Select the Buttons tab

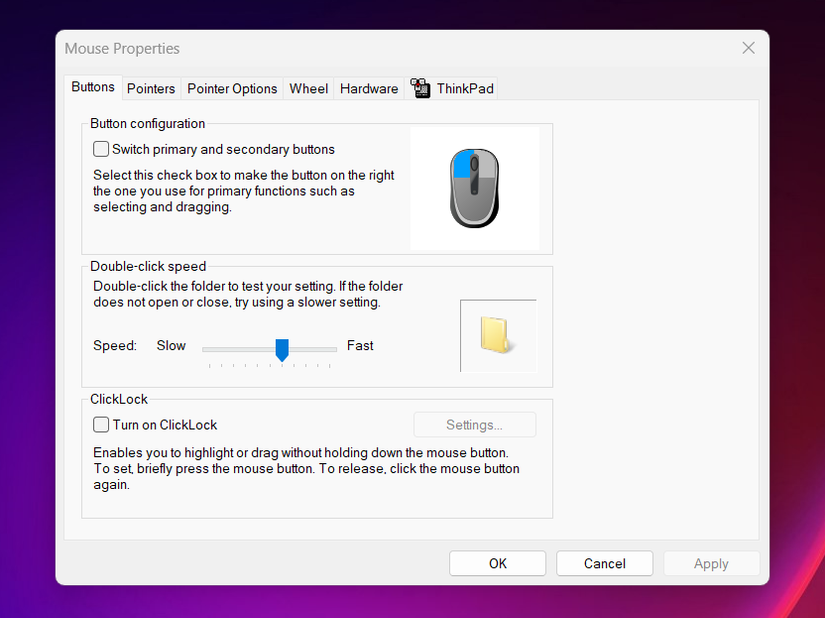[92, 87]
